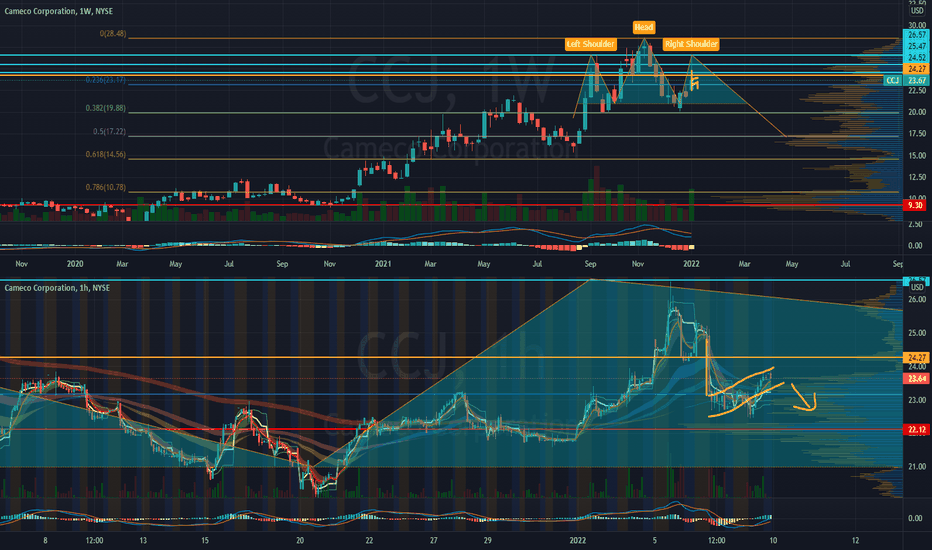Viewport: 932px width, 550px height.
Task: Click the 17.50 level on weekly price axis
Action: point(917,134)
